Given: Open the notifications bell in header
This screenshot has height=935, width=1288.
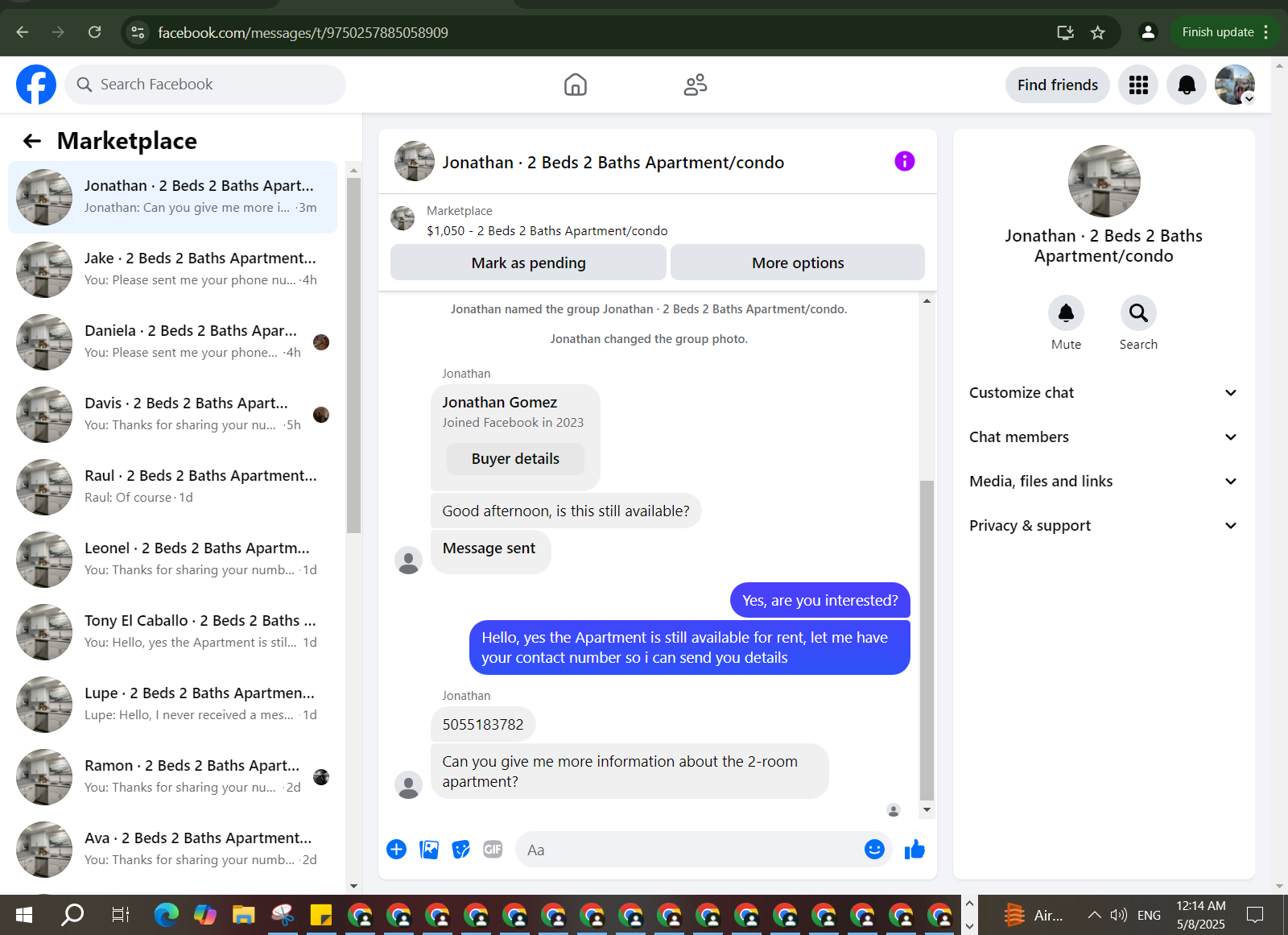Looking at the screenshot, I should (x=1187, y=85).
